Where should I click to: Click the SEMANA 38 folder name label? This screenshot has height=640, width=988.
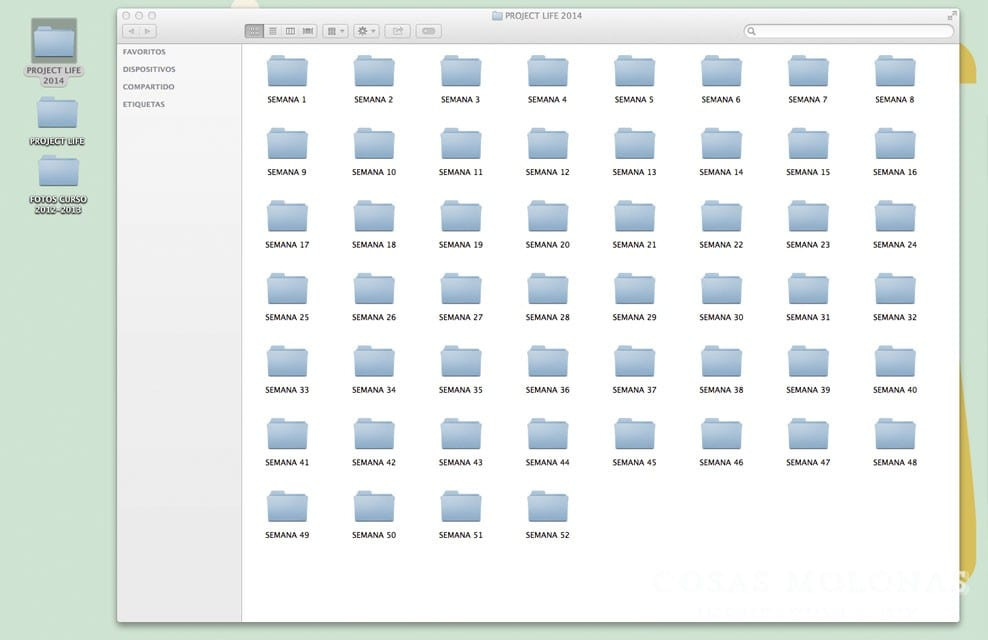tap(721, 390)
